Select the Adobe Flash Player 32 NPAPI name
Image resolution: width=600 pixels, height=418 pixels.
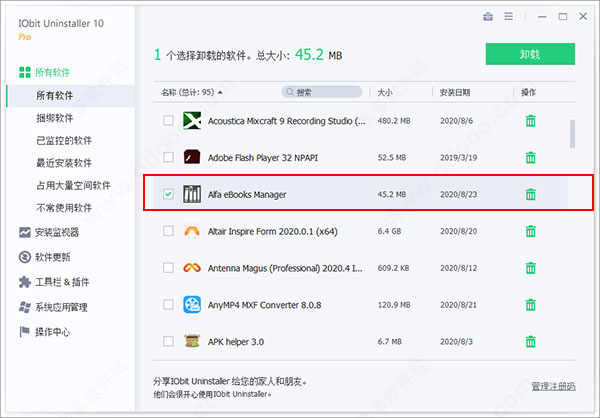[263, 158]
